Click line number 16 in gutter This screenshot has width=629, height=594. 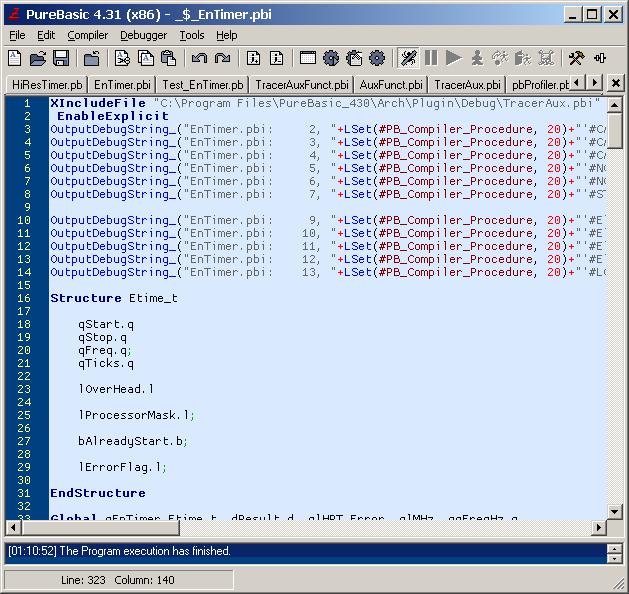[x=24, y=298]
